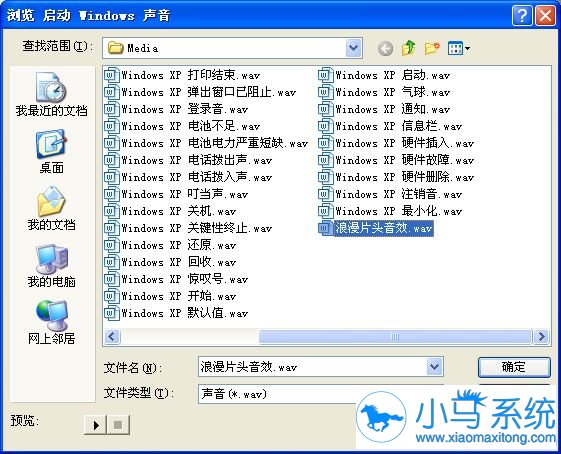
Task: Select Windows XP 电话拨出声.wav
Action: tap(188, 160)
